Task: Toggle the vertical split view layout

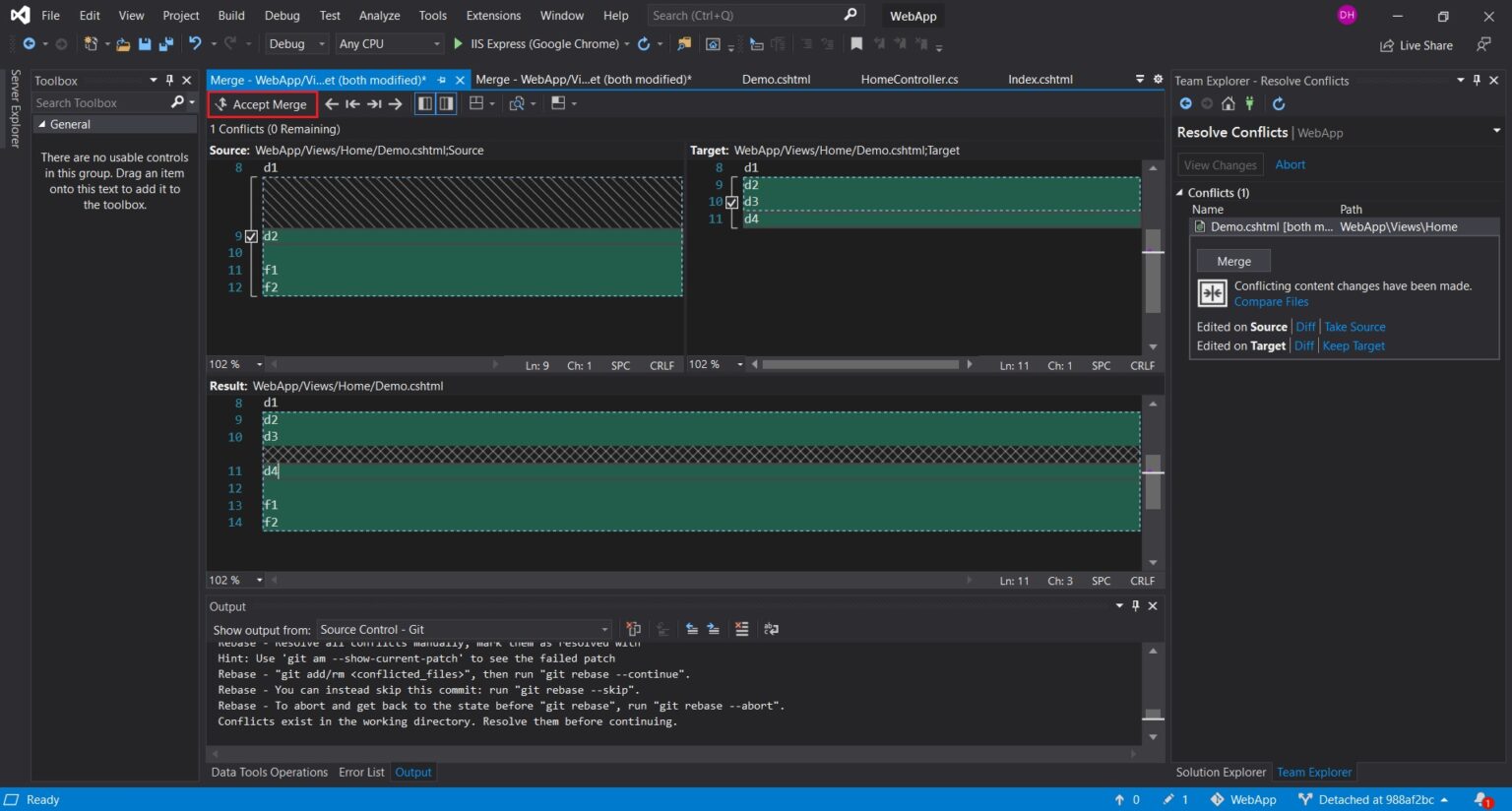Action: 447,103
